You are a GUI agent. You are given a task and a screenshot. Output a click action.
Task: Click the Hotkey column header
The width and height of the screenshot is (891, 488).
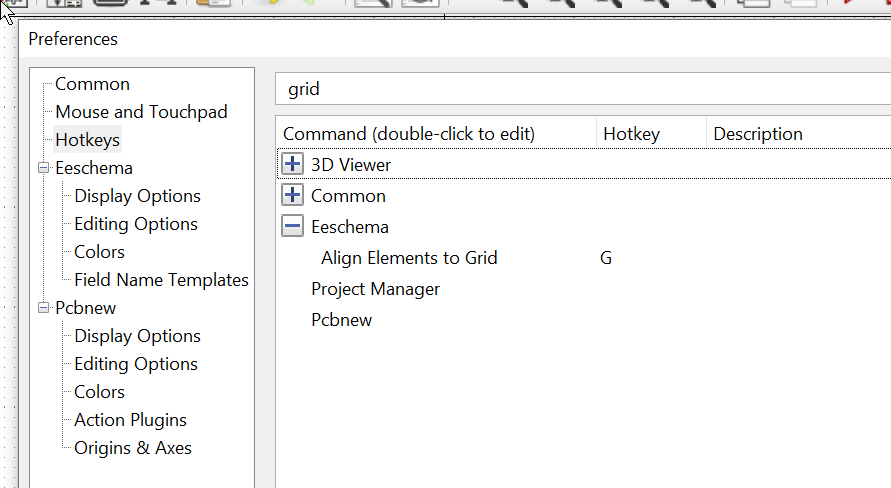[631, 134]
